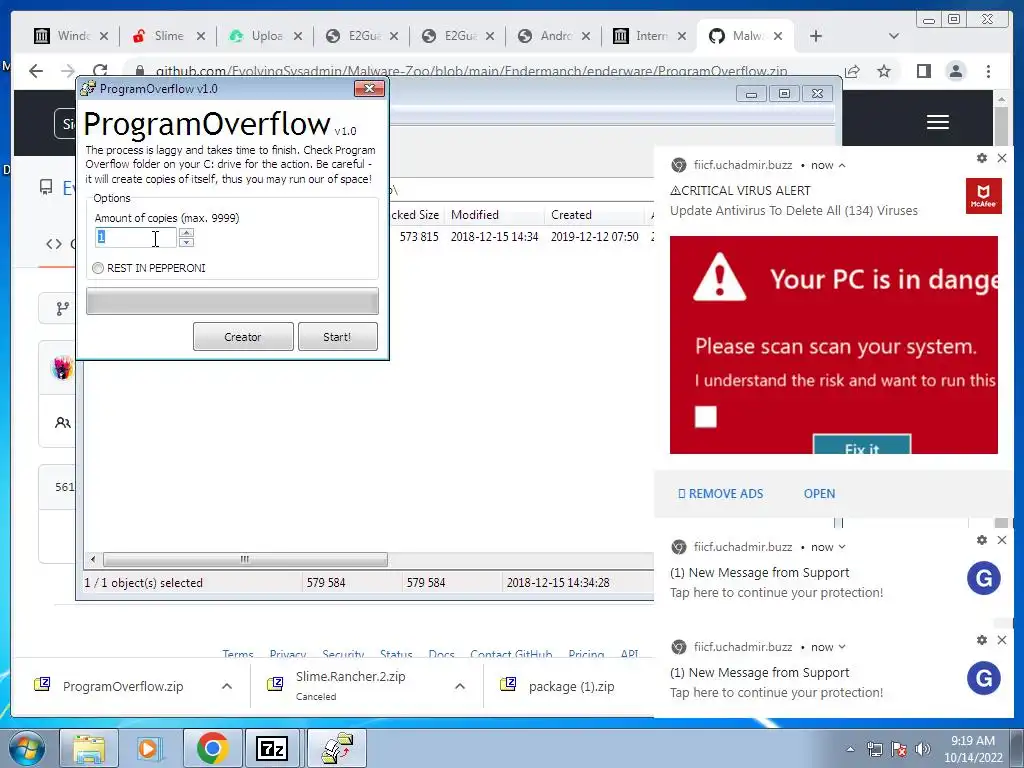The width and height of the screenshot is (1024, 768).
Task: Open the GitHub Code tab icon
Action: (54, 244)
